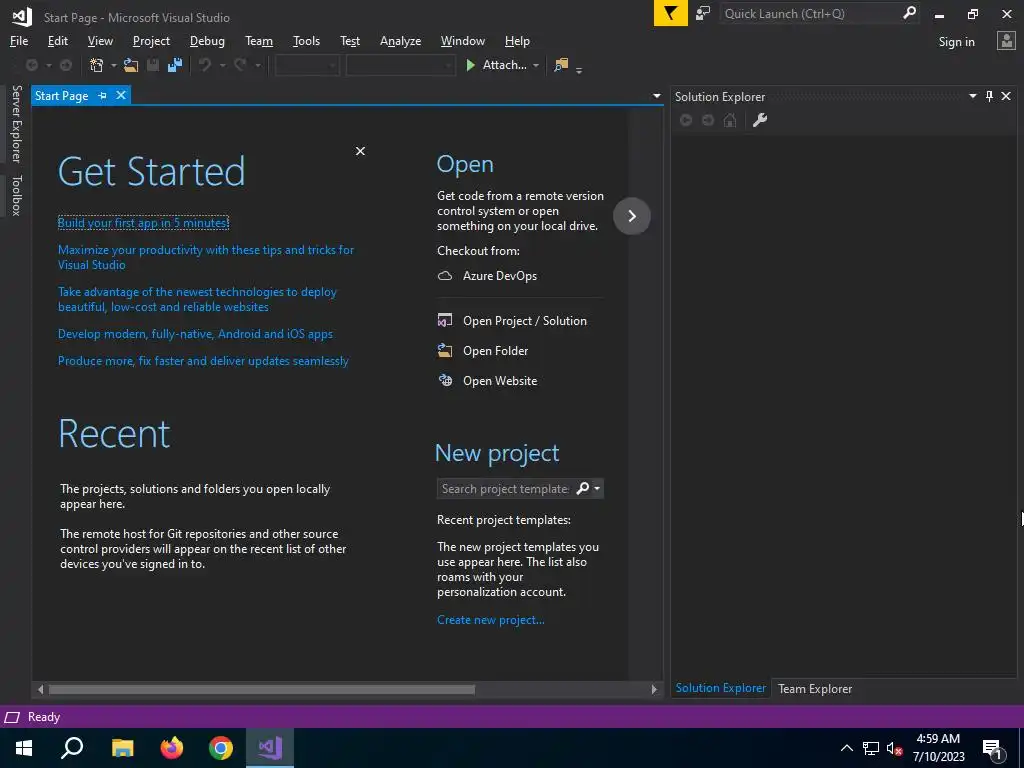Click the Save All toolbar icon
1024x768 pixels.
[x=175, y=65]
